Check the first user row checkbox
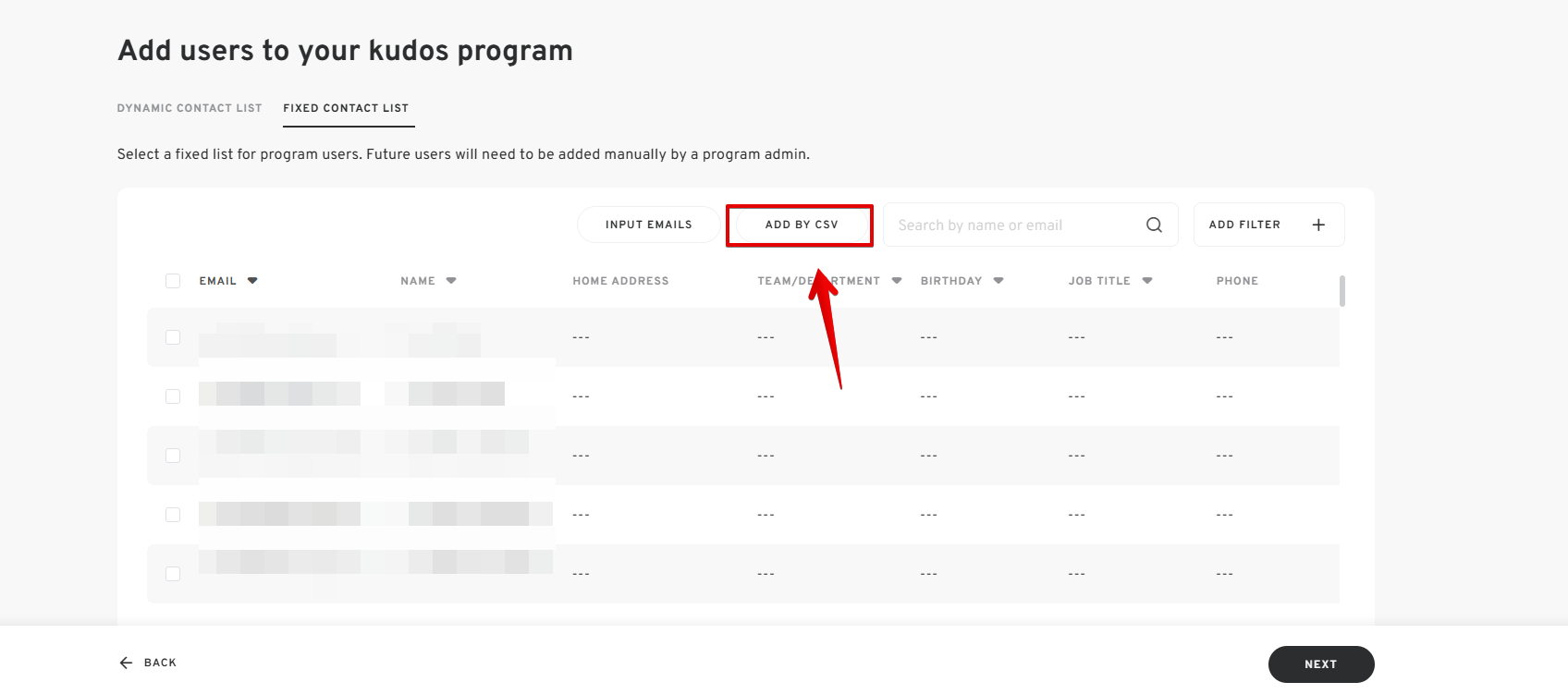This screenshot has height=694, width=1568. 173,337
